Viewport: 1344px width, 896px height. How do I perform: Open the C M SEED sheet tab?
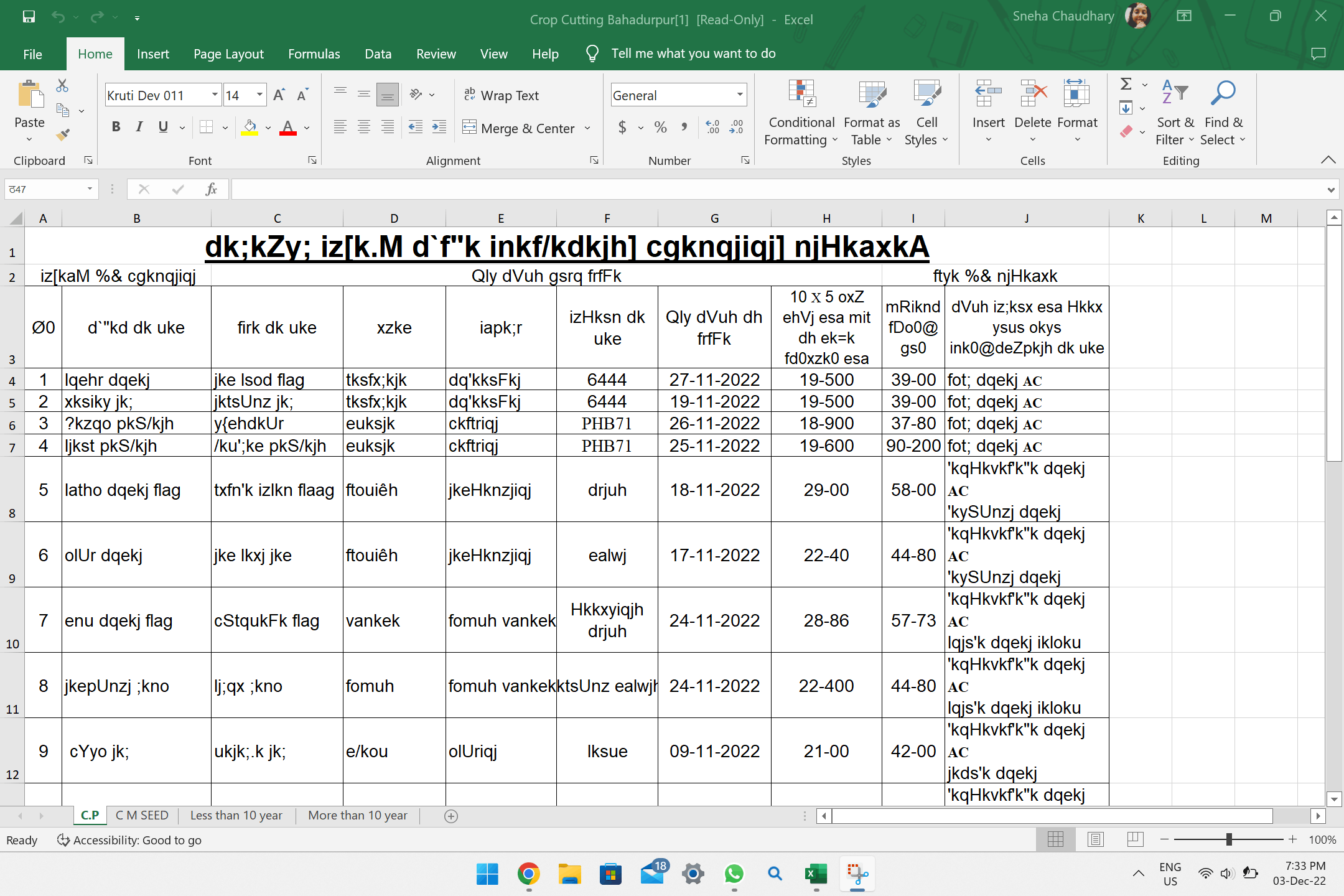[142, 815]
